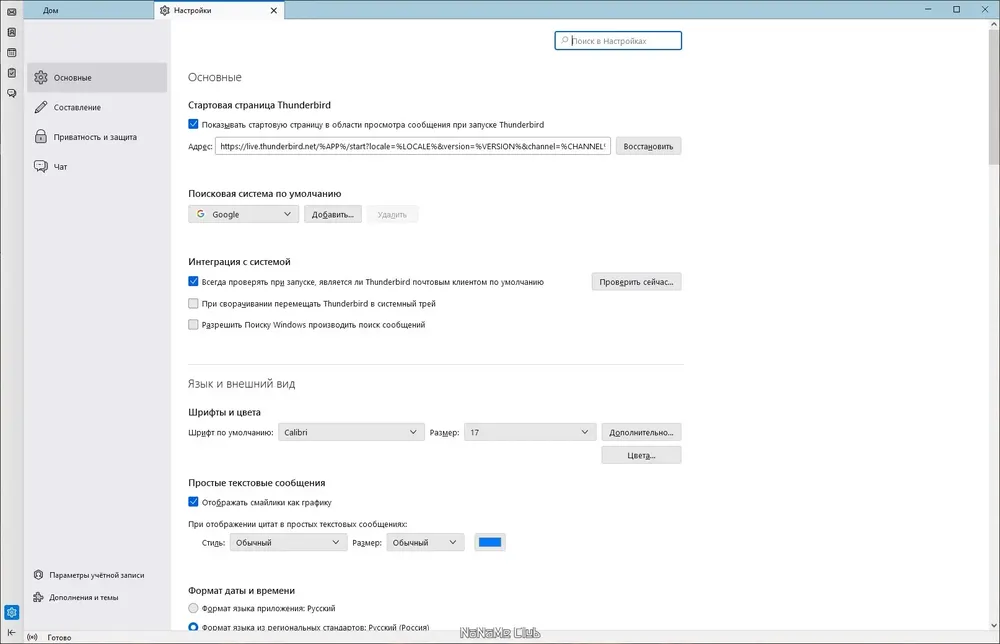
Task: Open Параметры учётной записи link
Action: click(96, 574)
